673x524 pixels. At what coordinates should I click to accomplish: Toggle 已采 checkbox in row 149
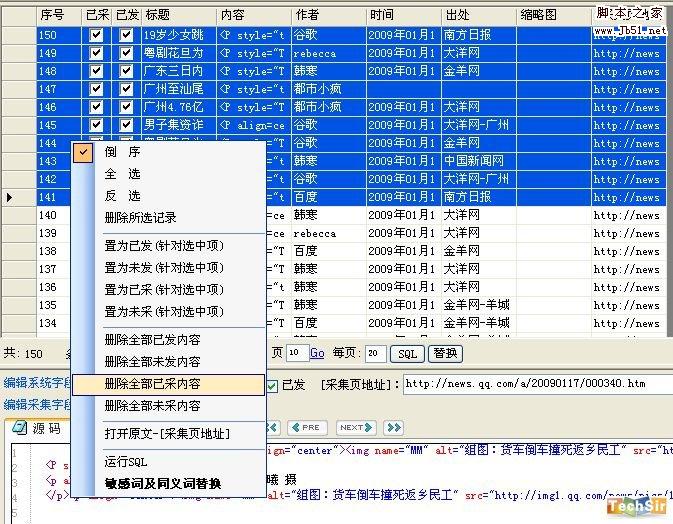tap(96, 53)
